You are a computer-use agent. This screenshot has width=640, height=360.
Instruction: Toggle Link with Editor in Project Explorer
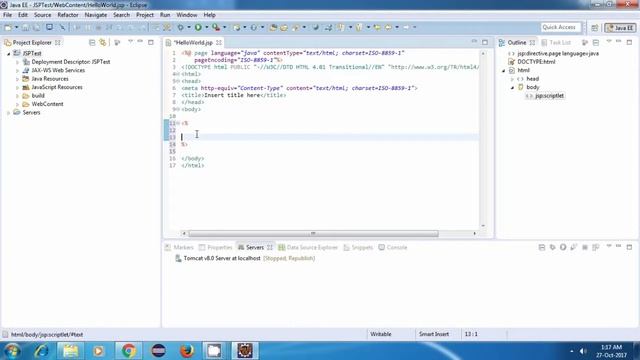tap(103, 42)
